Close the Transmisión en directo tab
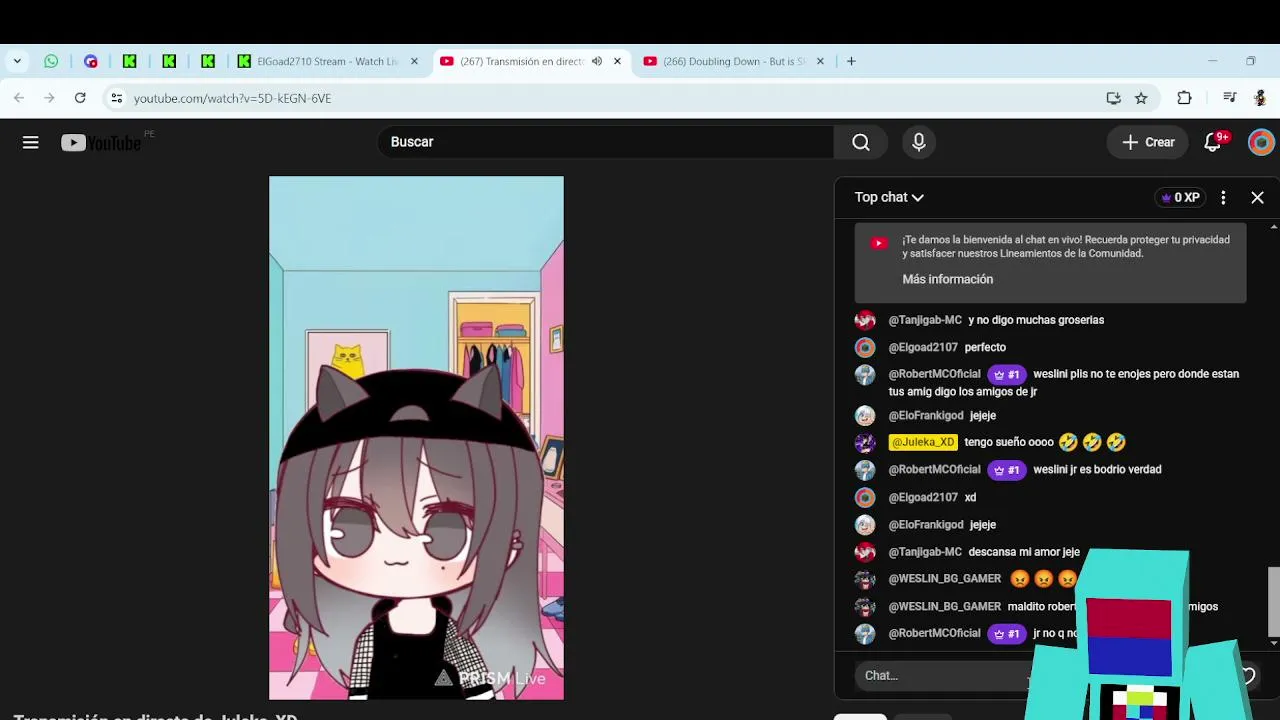 pos(617,61)
